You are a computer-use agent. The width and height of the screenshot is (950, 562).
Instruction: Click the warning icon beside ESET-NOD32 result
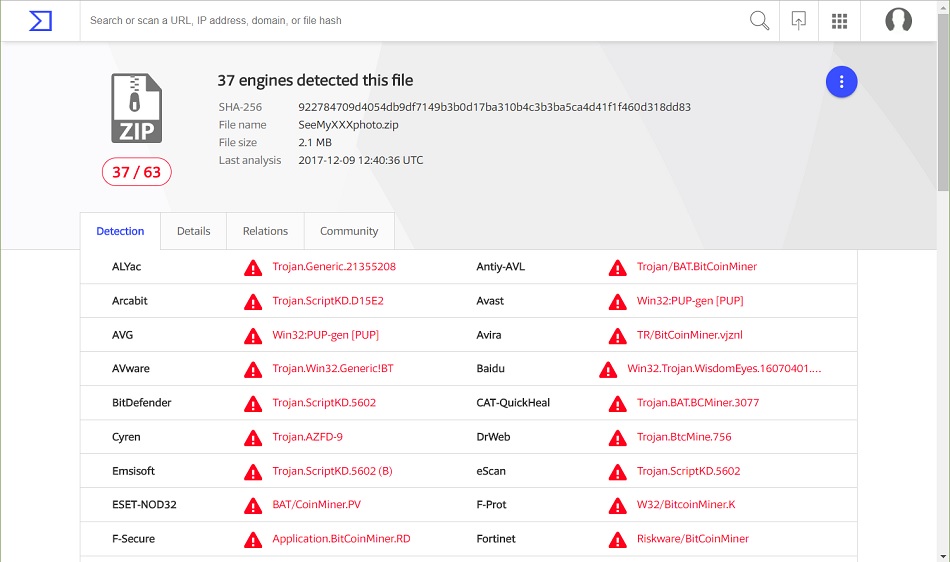click(x=253, y=506)
